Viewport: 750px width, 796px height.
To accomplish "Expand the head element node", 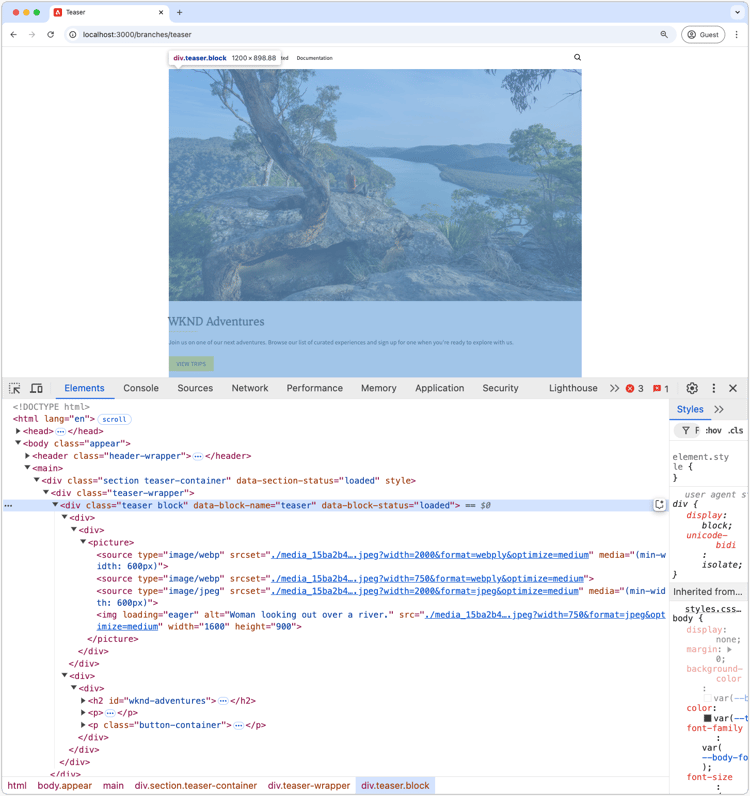I will point(18,431).
